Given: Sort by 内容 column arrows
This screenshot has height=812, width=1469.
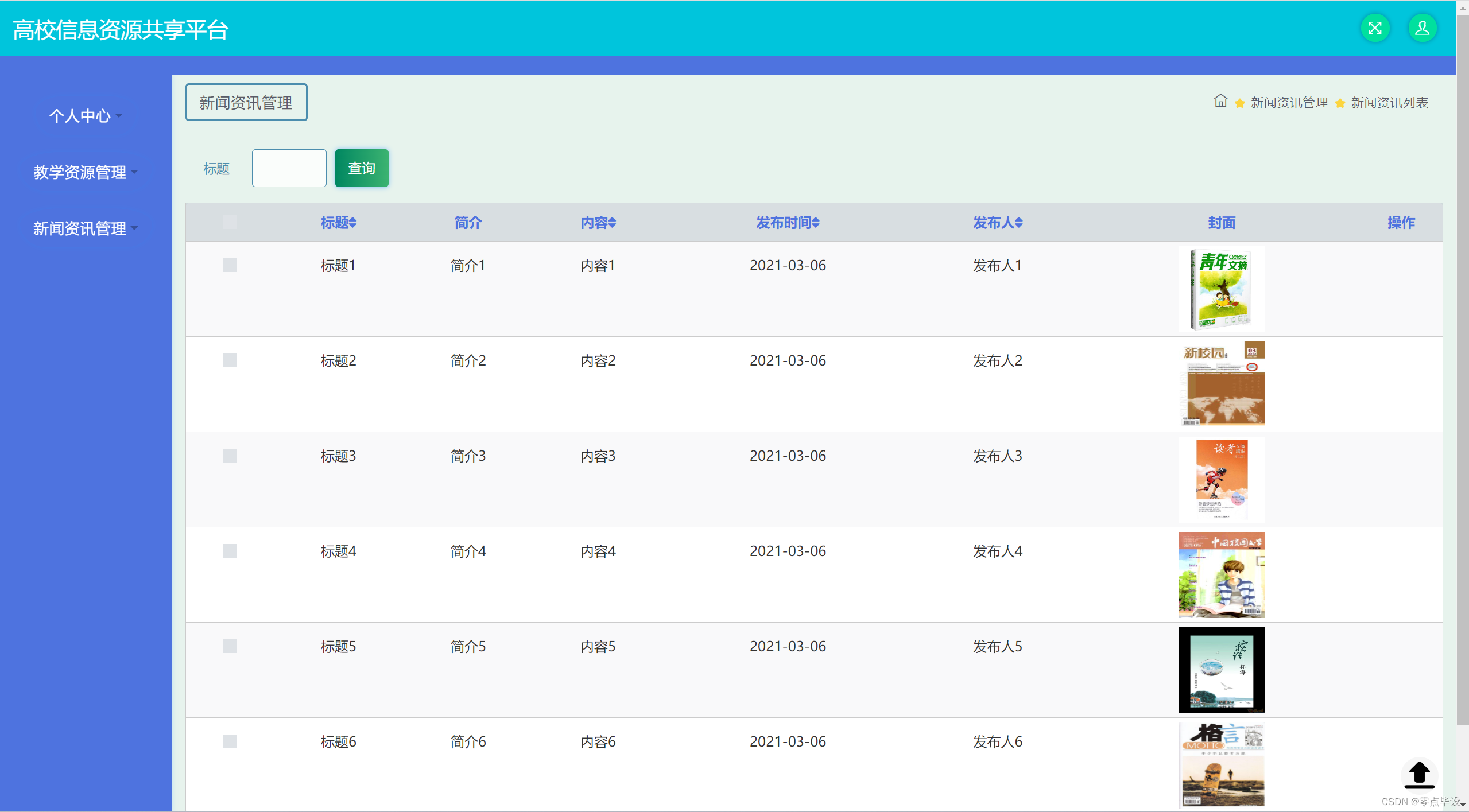Looking at the screenshot, I should click(613, 223).
